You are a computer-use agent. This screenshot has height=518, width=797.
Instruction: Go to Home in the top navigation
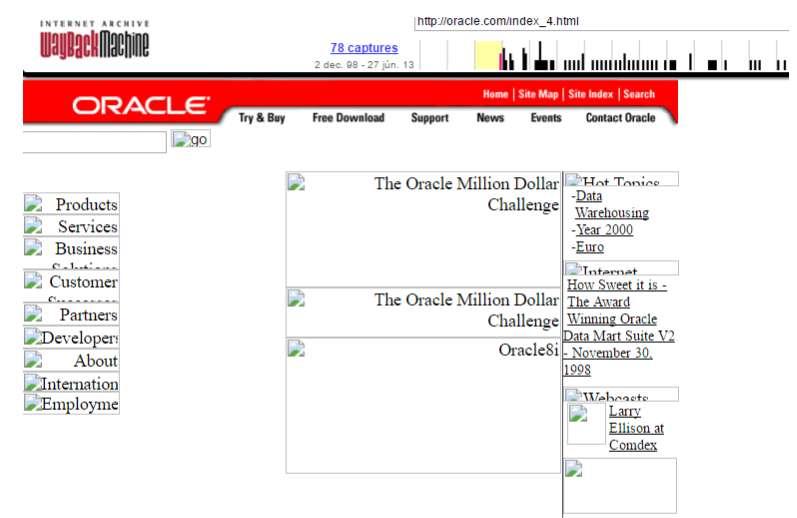495,94
